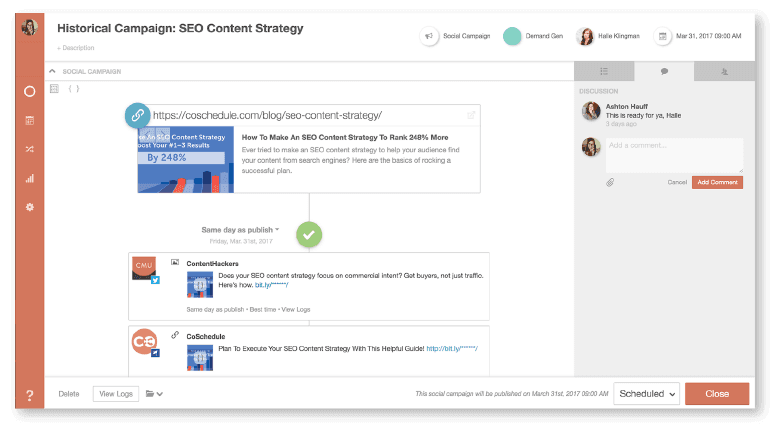The height and width of the screenshot is (432, 770).
Task: Open the folder dropdown in the footer
Action: point(154,394)
